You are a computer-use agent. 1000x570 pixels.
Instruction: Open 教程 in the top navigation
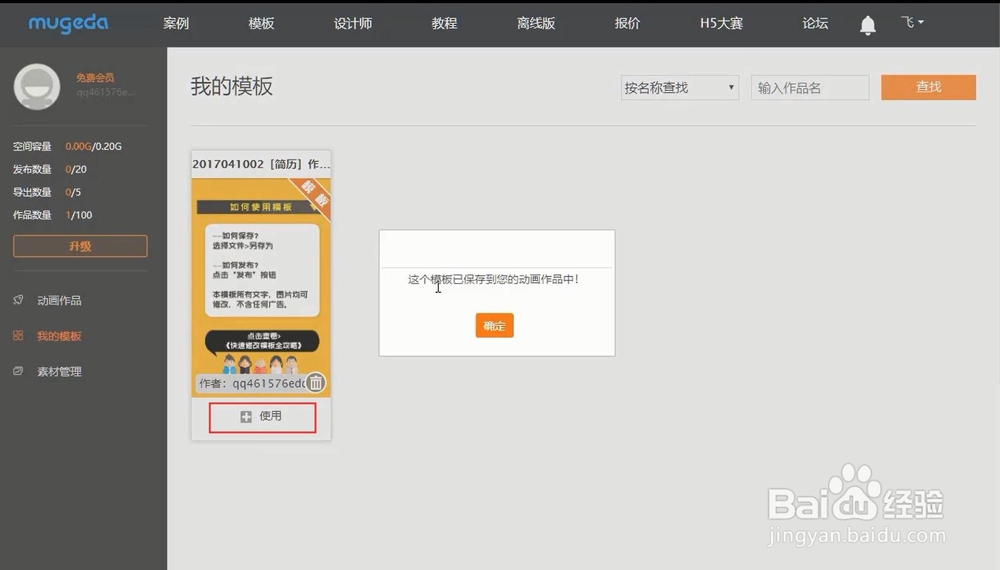(445, 24)
